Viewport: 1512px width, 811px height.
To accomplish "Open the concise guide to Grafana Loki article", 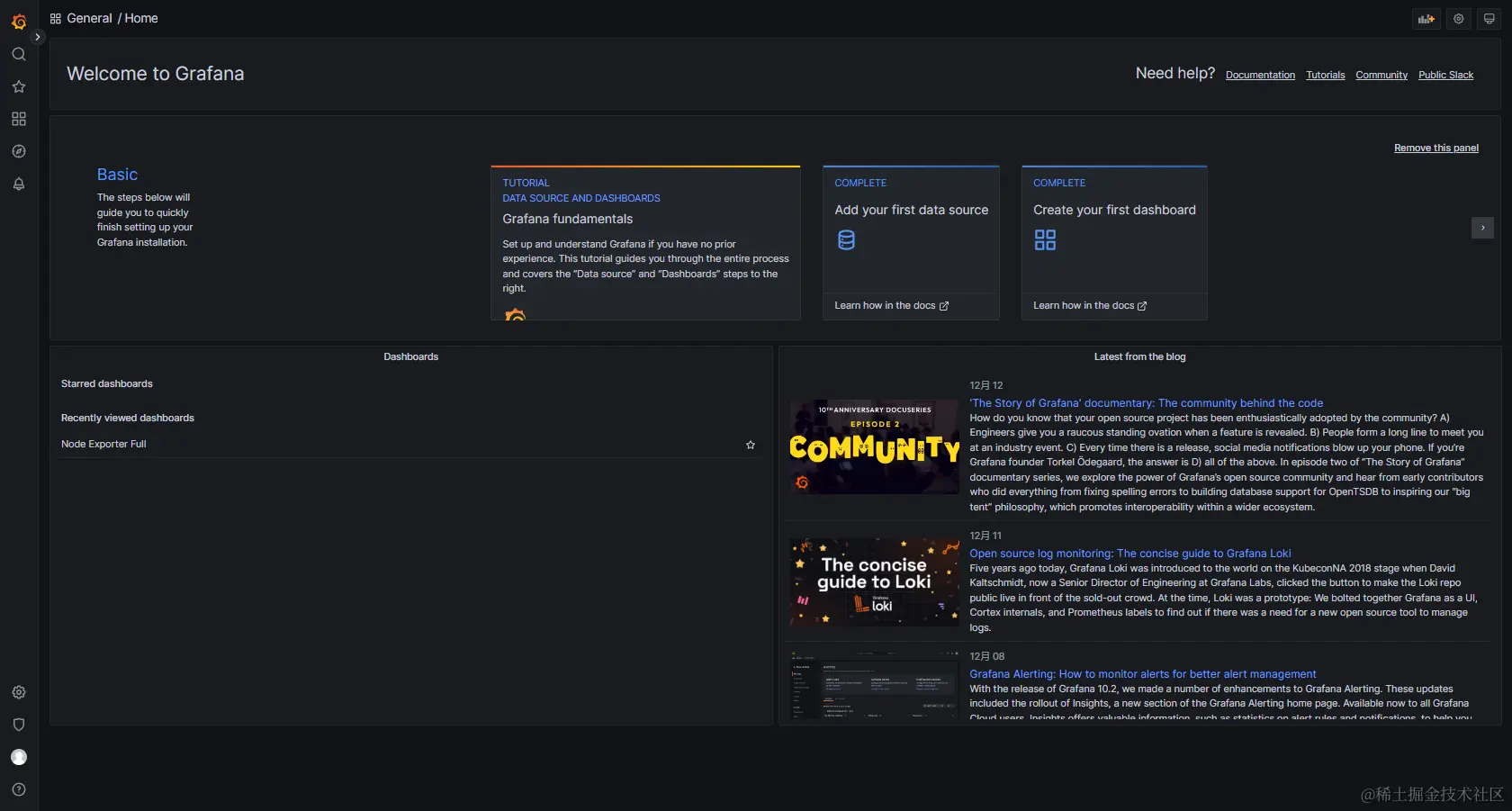I will pos(1130,554).
